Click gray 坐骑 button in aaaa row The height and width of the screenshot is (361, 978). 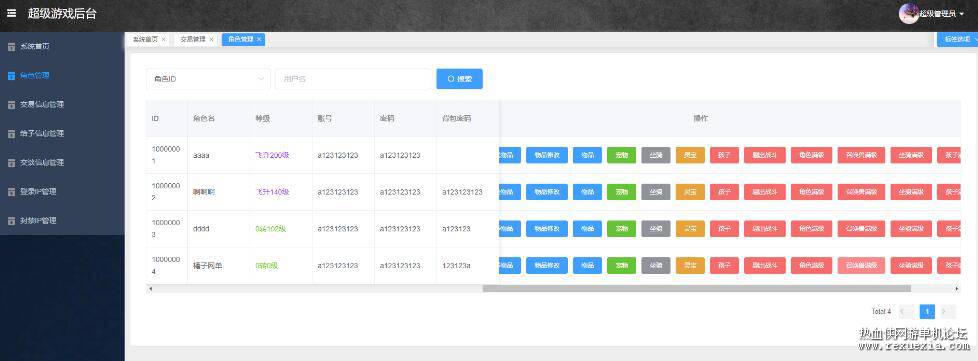tap(656, 155)
